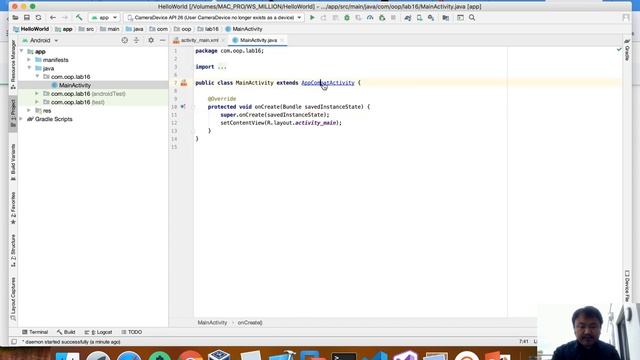Viewport: 640px width, 360px height.
Task: Navigate forward with the right arrow icon
Action: coord(64,18)
